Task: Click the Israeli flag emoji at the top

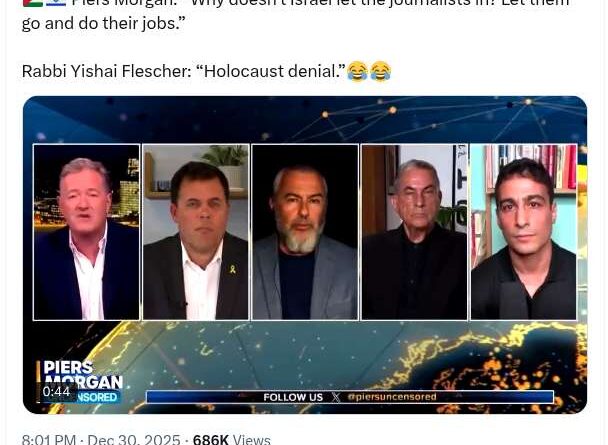Action: pos(56,3)
